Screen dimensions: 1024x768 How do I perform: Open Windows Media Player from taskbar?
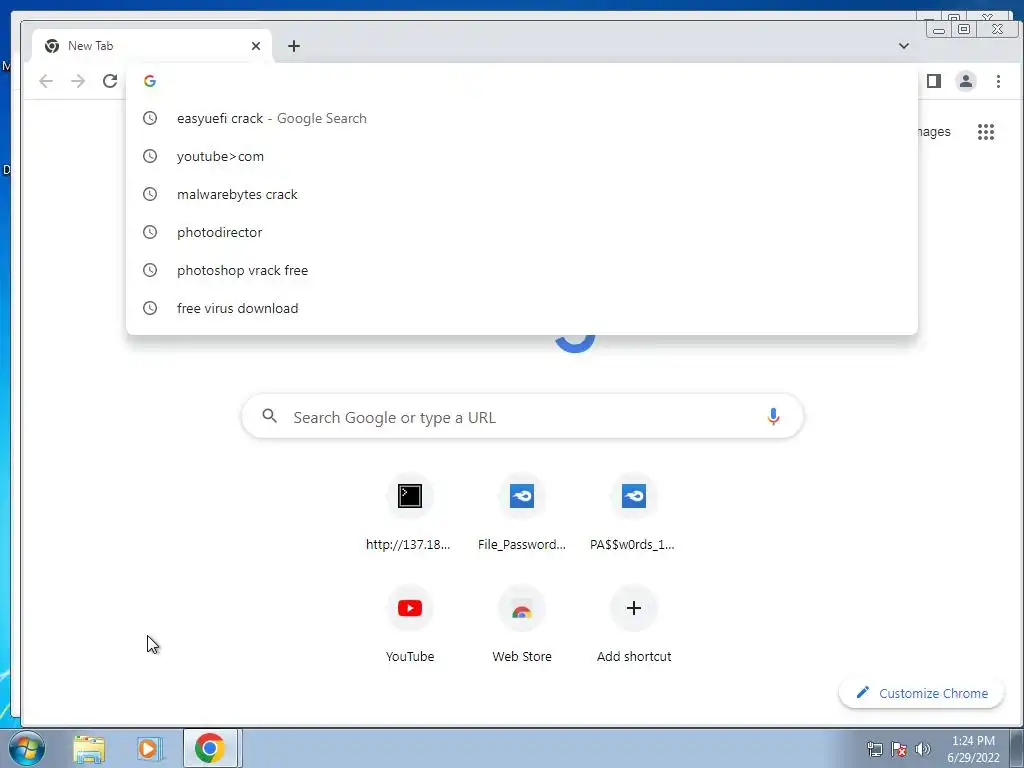point(149,748)
